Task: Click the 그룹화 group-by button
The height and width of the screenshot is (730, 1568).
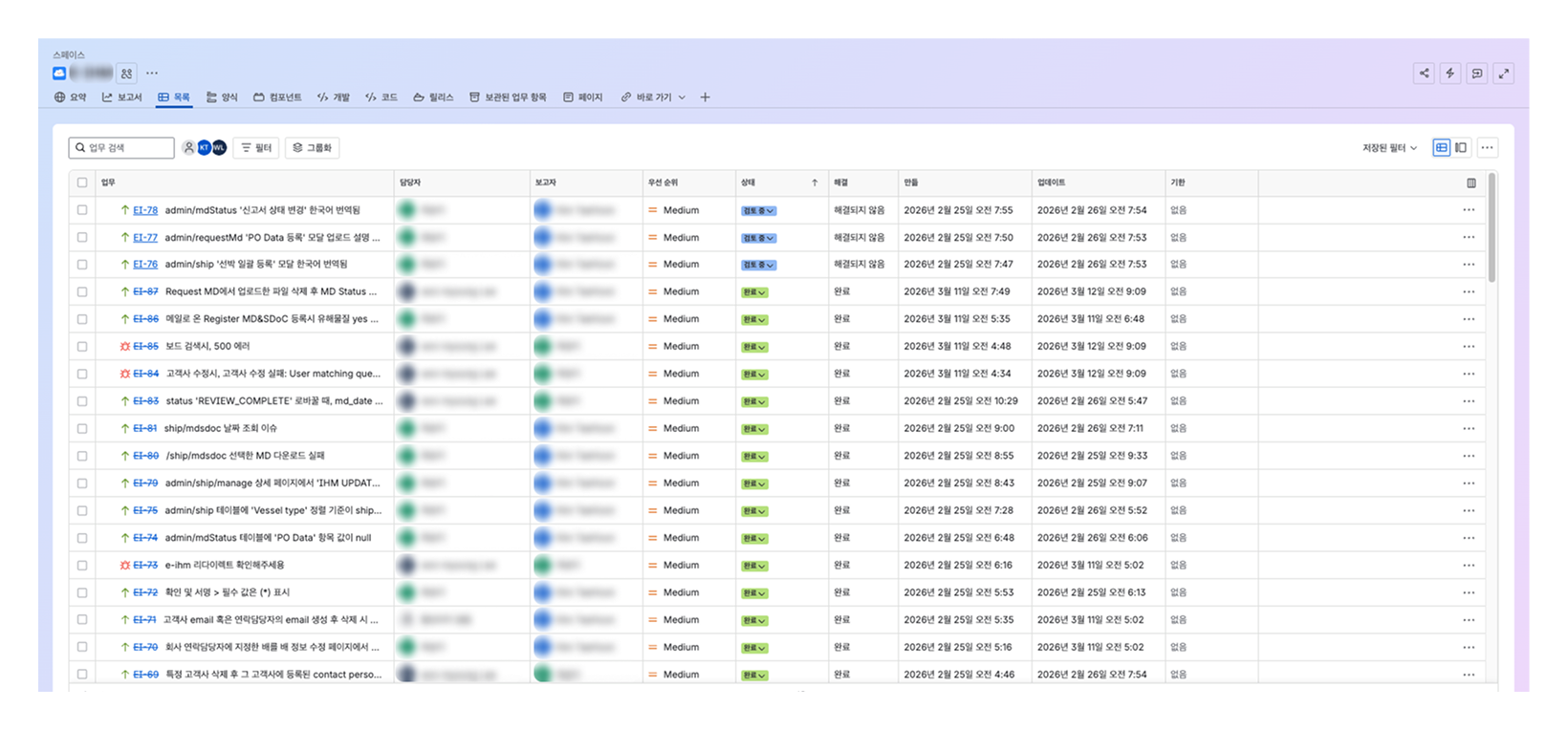Action: [312, 148]
